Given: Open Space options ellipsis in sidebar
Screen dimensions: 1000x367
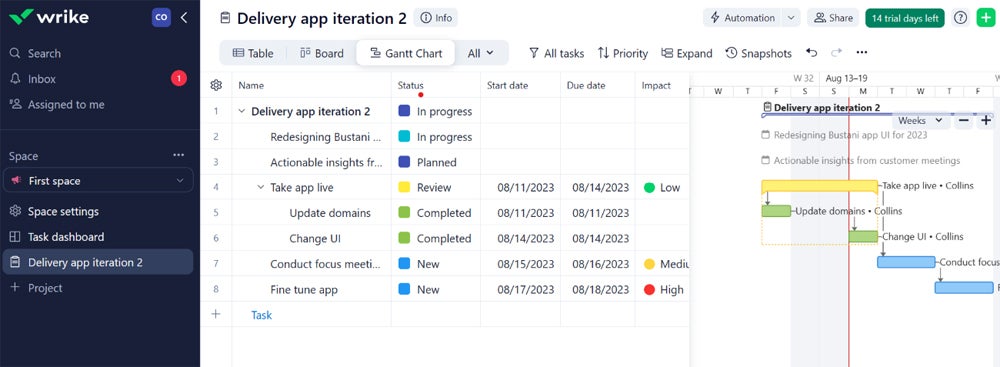Looking at the screenshot, I should pyautogui.click(x=179, y=156).
